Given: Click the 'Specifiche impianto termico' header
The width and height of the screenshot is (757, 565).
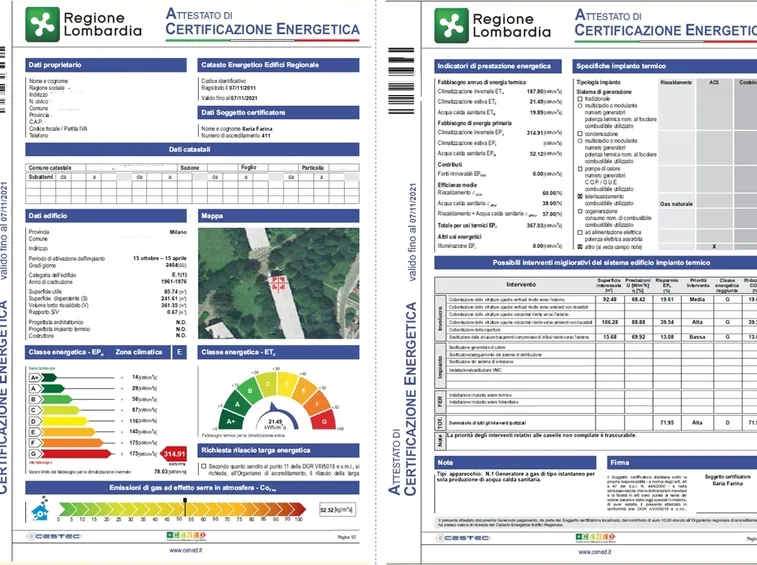Looking at the screenshot, I should (x=665, y=66).
